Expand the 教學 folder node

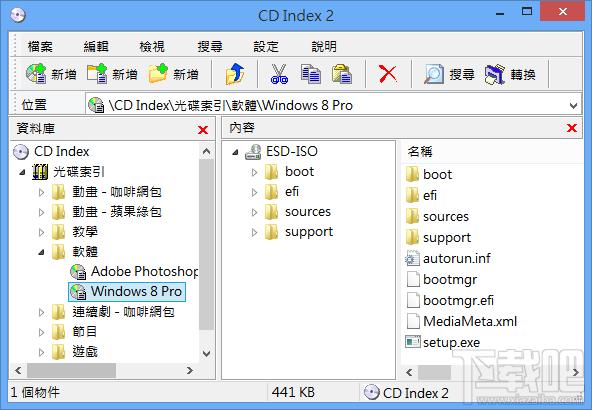42,232
